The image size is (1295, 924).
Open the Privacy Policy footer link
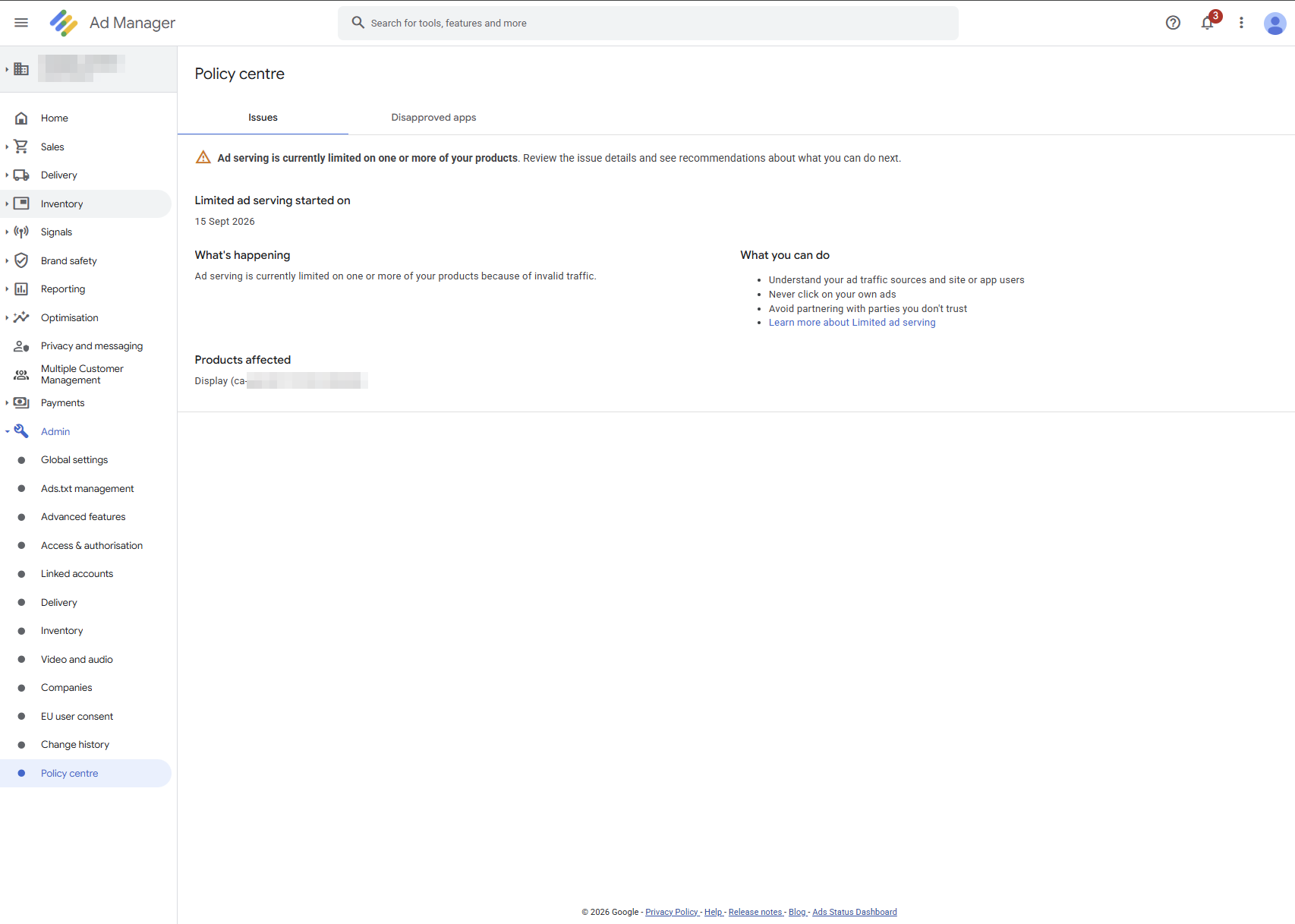click(x=672, y=912)
